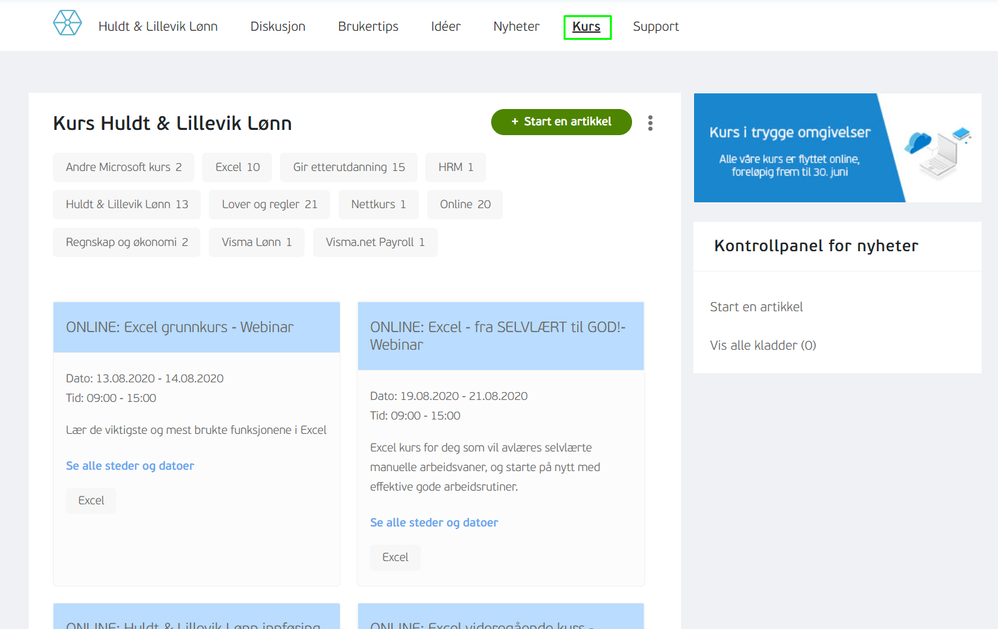Filter by Lover og regler tag
The width and height of the screenshot is (998, 629).
pos(269,204)
